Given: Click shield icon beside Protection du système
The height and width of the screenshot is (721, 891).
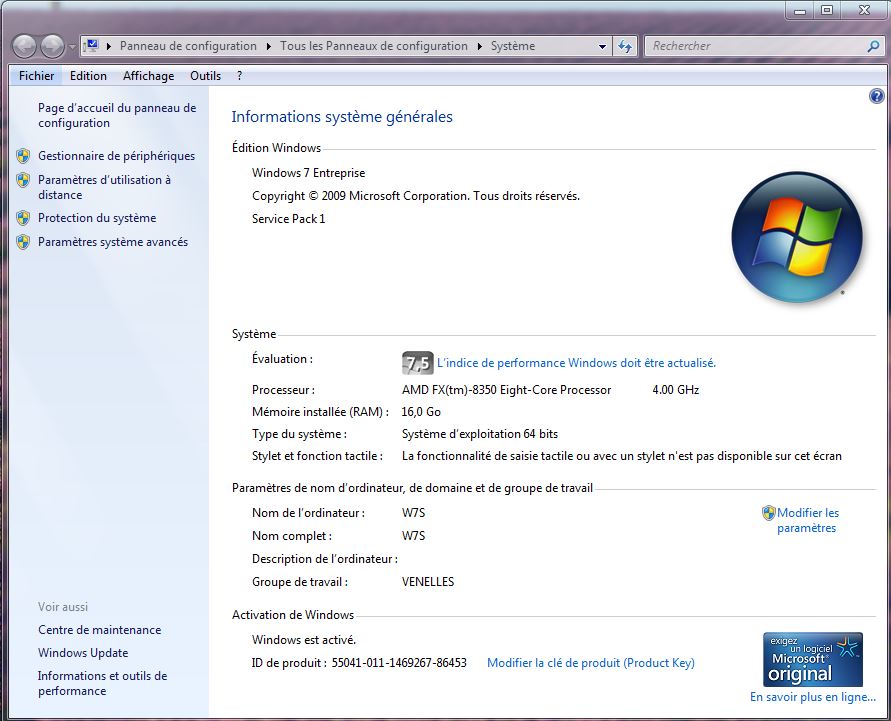Looking at the screenshot, I should (x=23, y=218).
